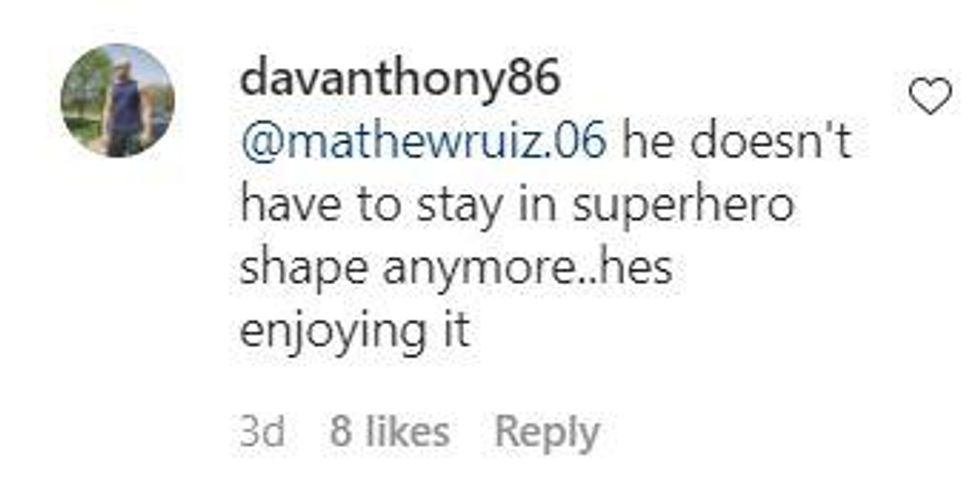
Task: Click the round profile thumbnail of davanthony86
Action: (x=118, y=101)
